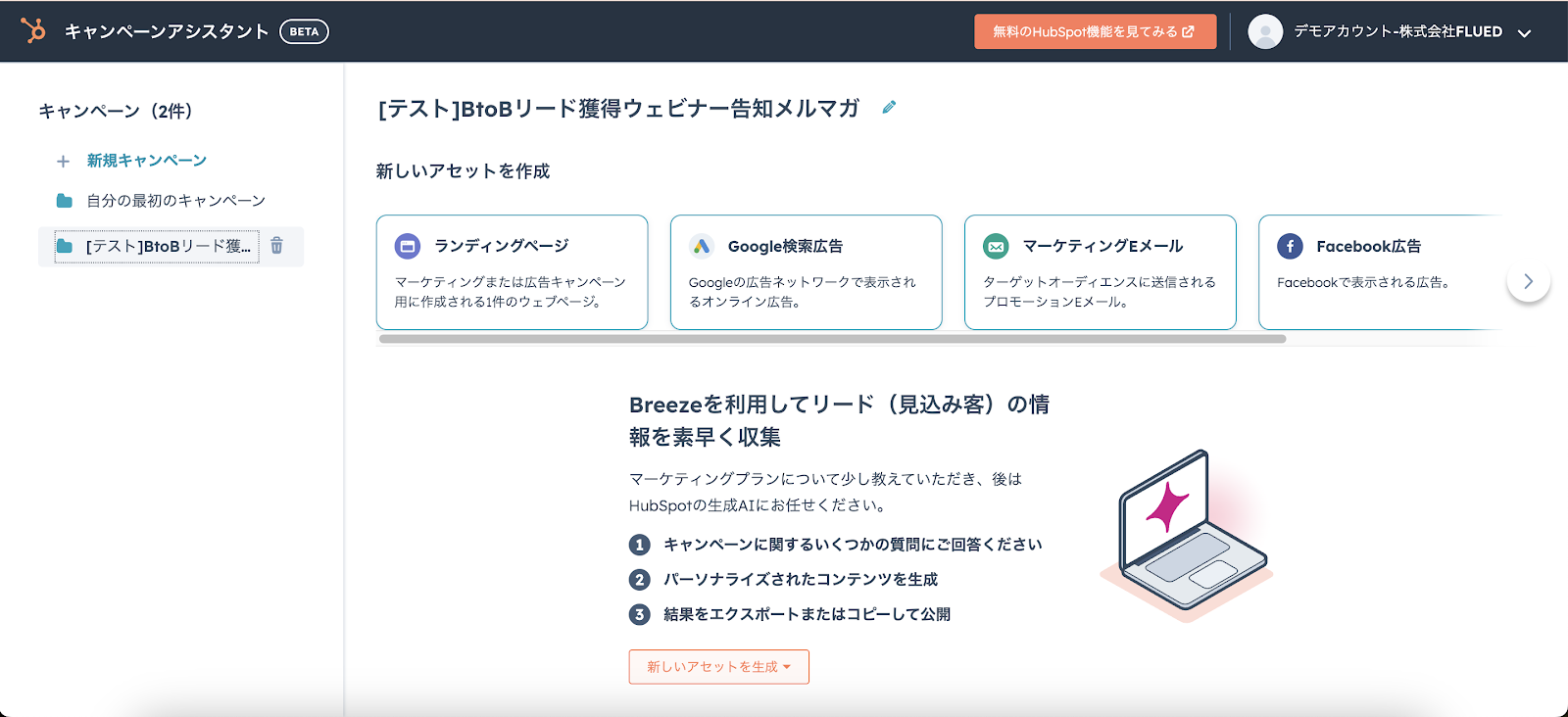The image size is (1568, 717).
Task: Click the マーケティングプランについて paragraph text
Action: pos(826,492)
